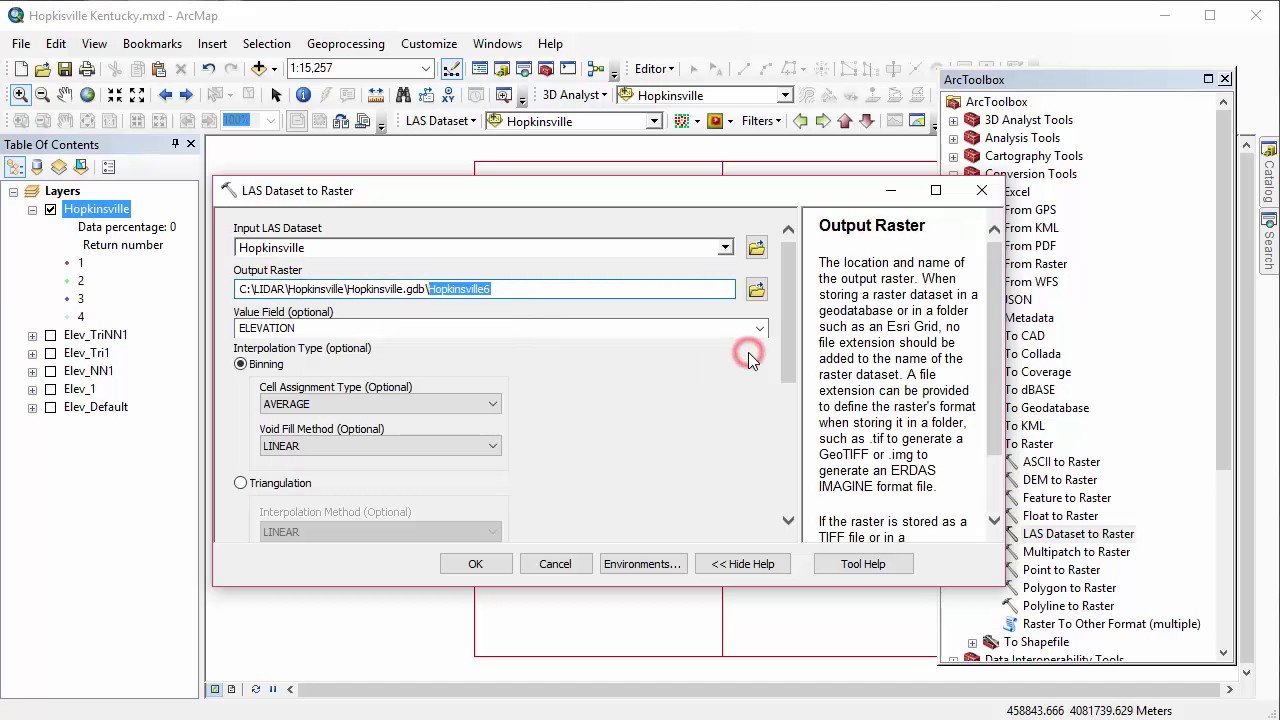
Task: Browse for Output Raster folder icon
Action: point(756,290)
